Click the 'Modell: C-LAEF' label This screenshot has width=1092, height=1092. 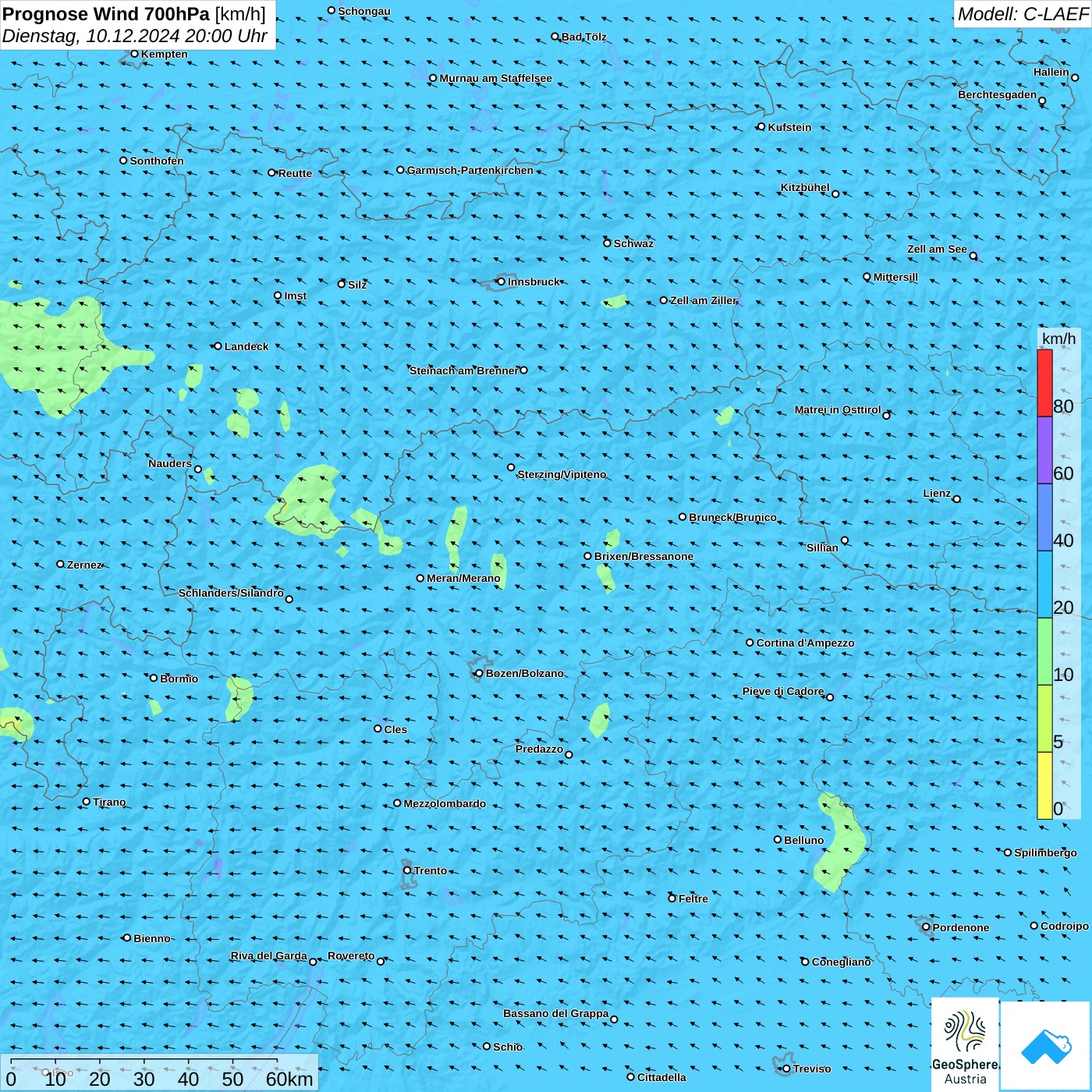pyautogui.click(x=1023, y=14)
